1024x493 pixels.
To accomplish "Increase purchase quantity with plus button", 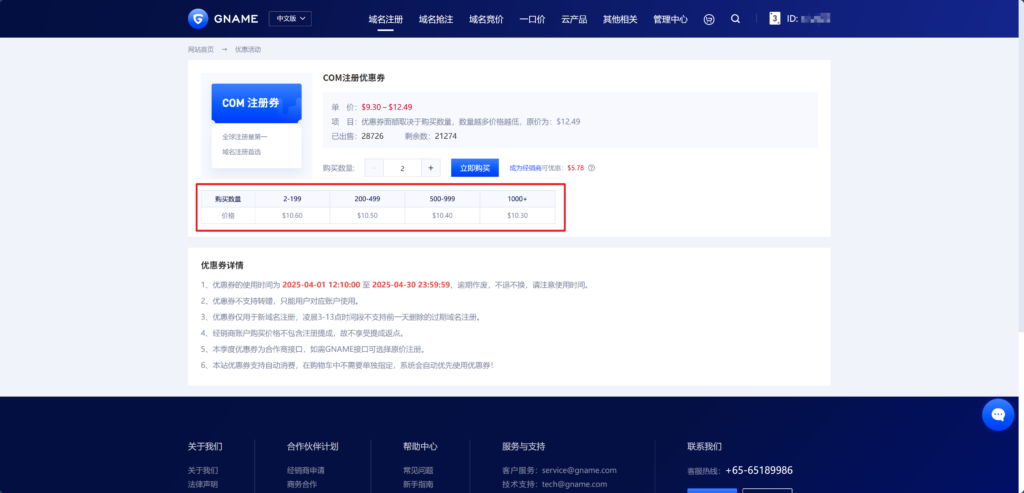I will (x=430, y=168).
